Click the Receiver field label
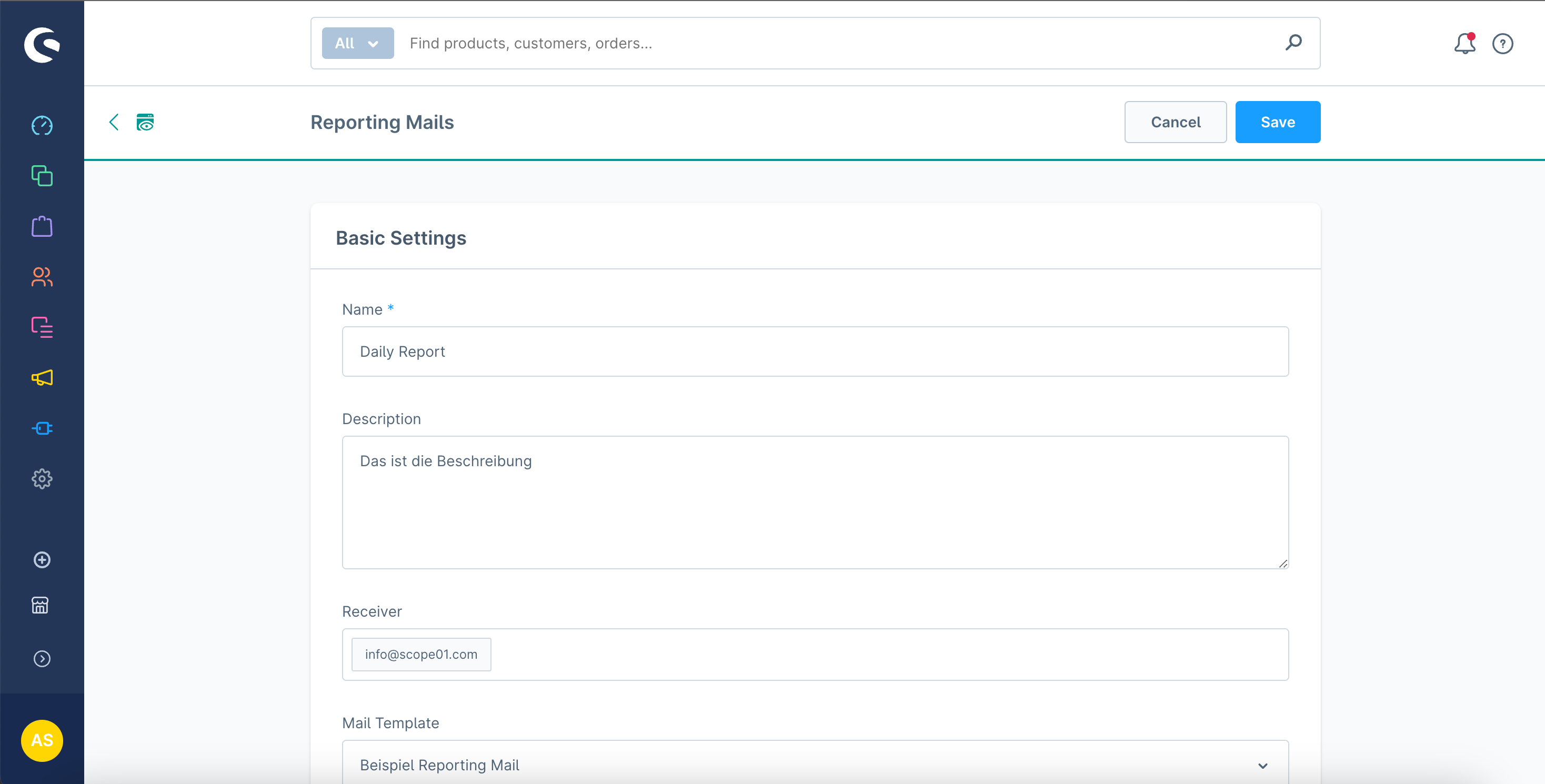 372,611
